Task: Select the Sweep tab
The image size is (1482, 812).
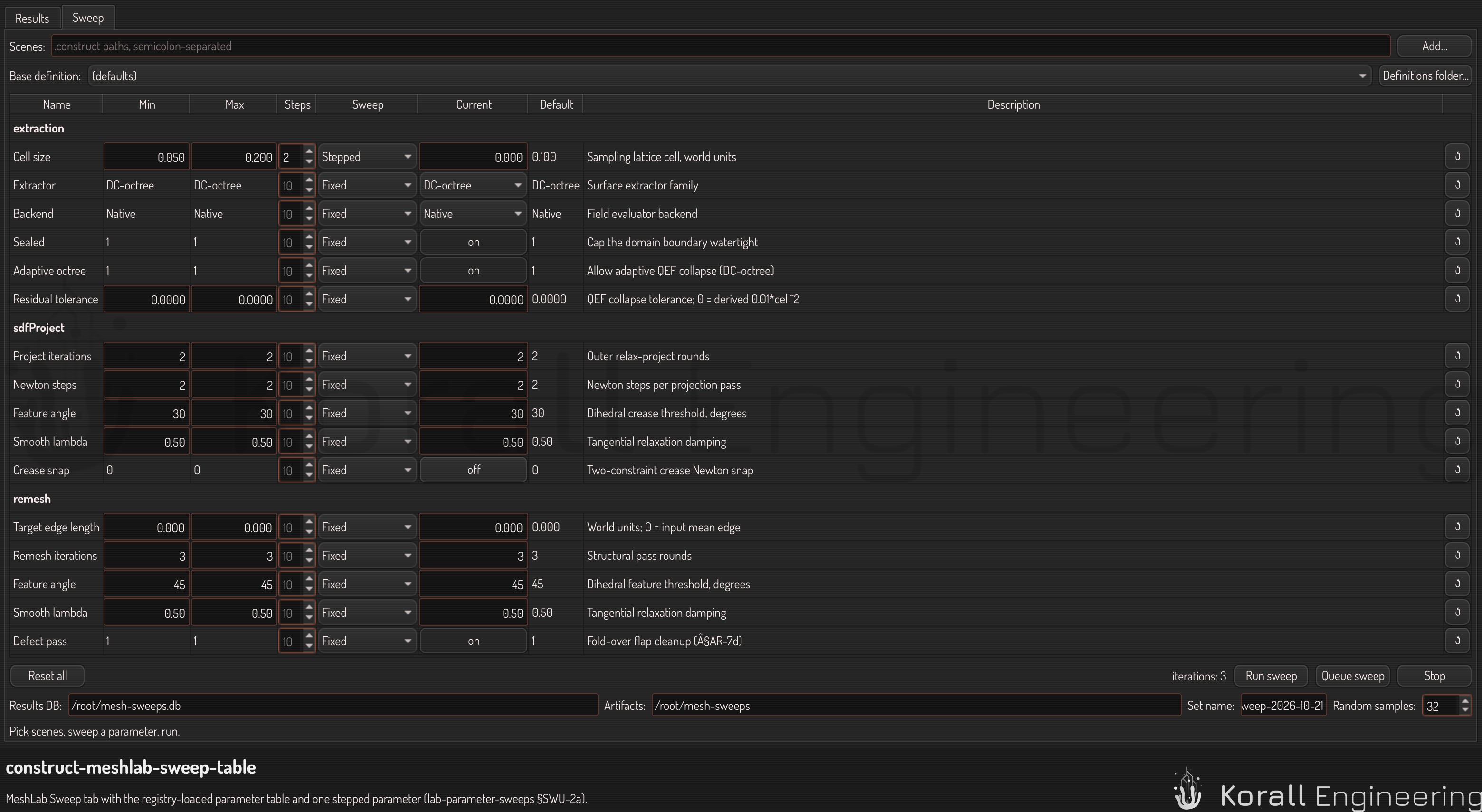Action: 88,17
